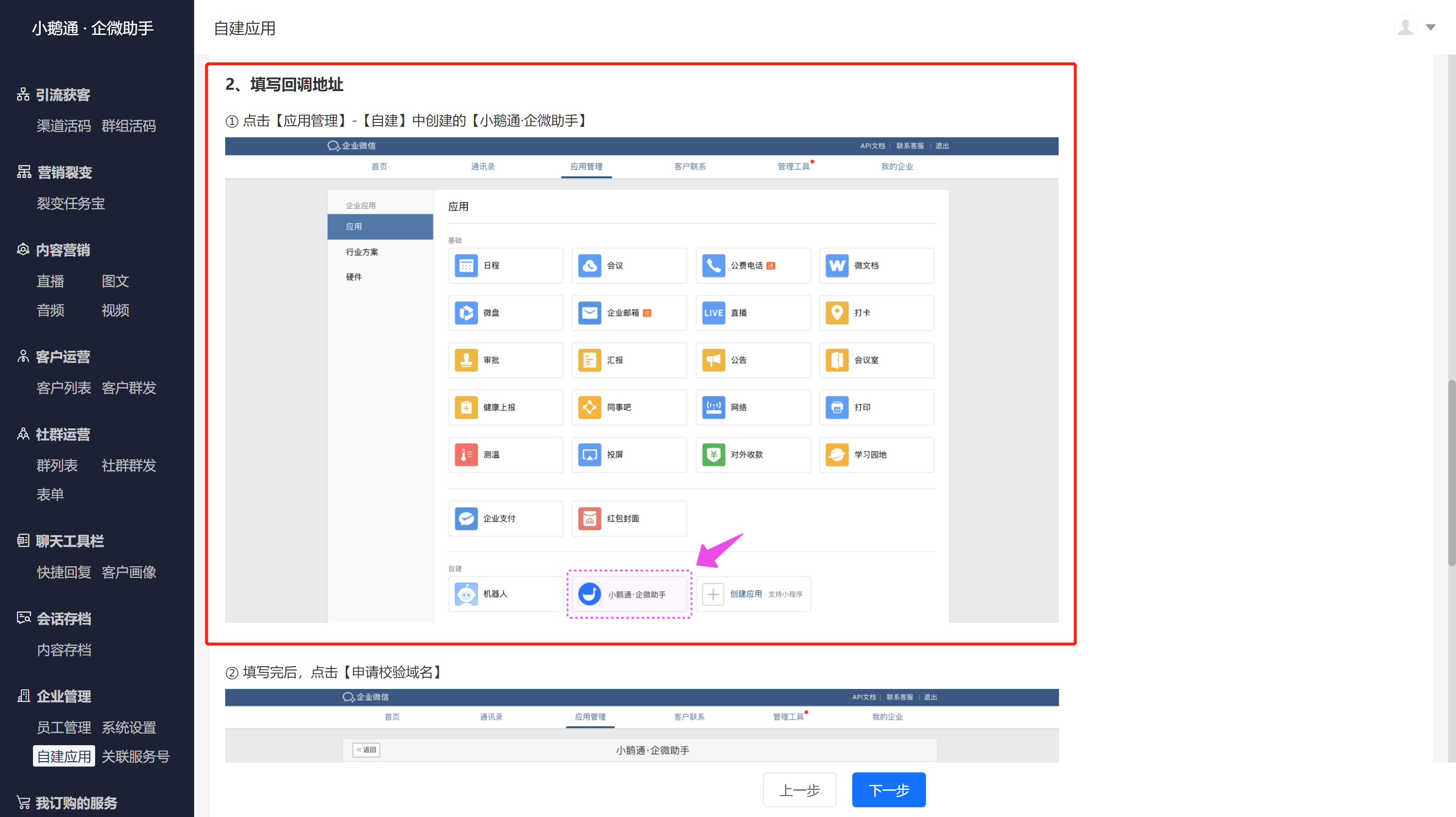The image size is (1456, 817).
Task: Click the 公费电话 phone app icon
Action: (713, 265)
